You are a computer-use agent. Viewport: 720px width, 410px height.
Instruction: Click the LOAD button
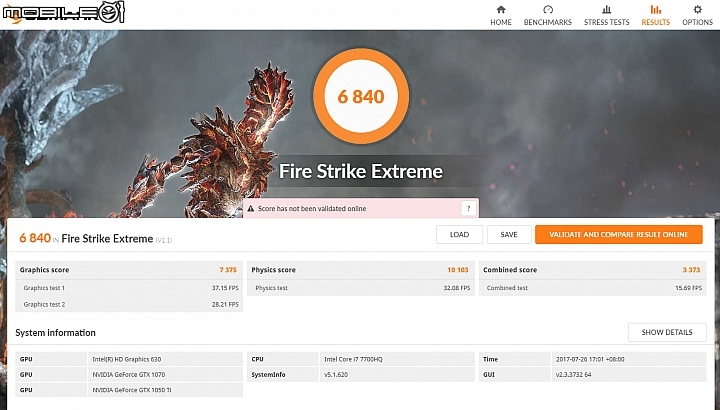(459, 235)
